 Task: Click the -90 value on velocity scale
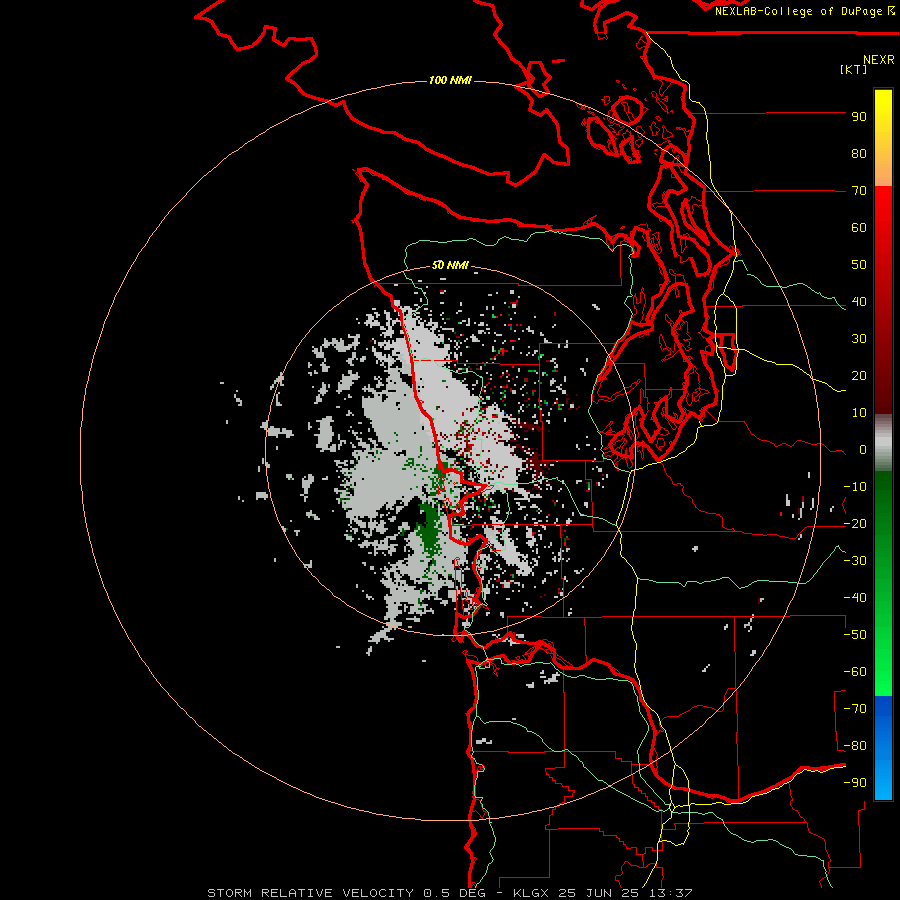855,783
